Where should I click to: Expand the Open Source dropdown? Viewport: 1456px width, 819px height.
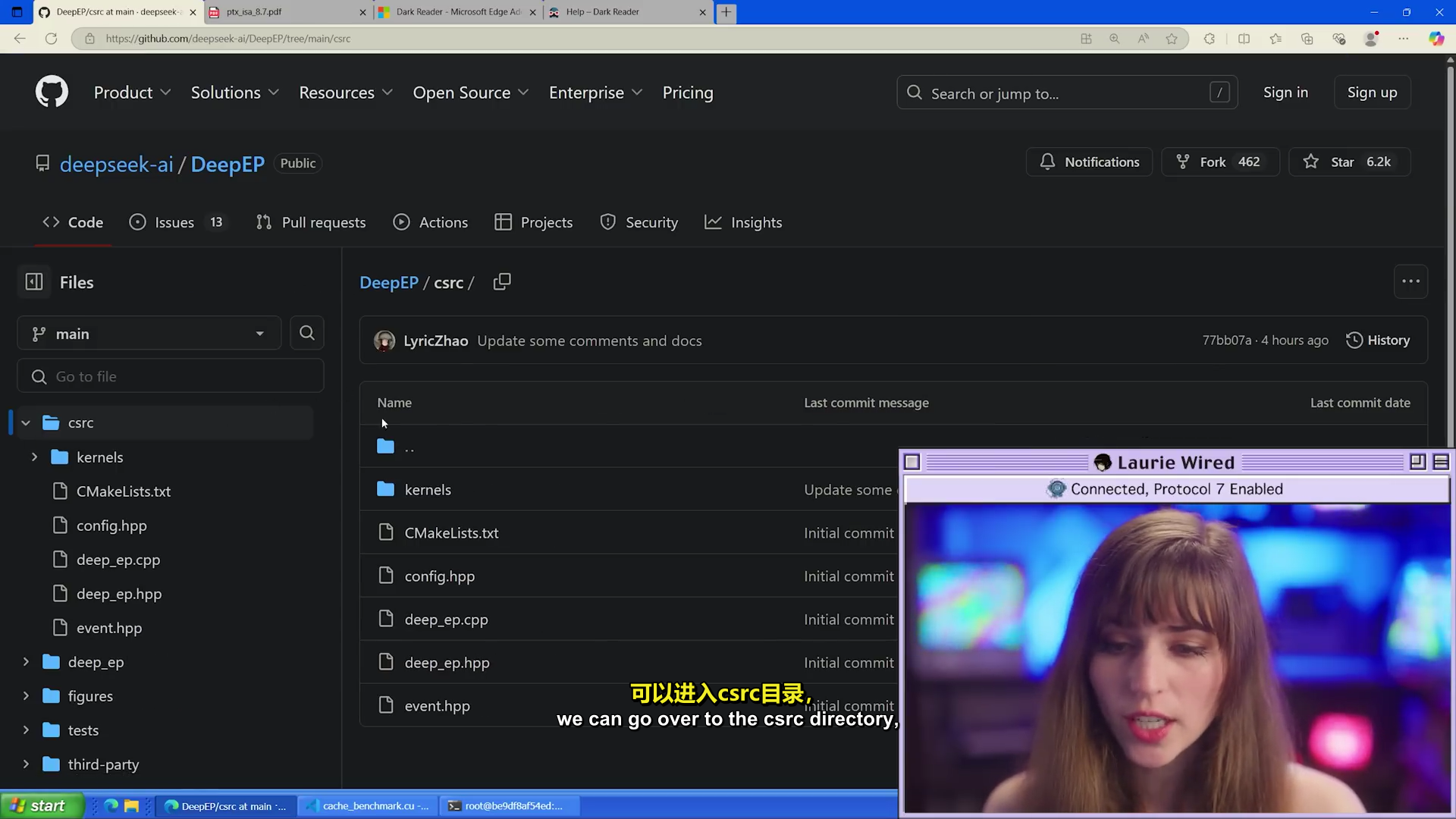click(x=470, y=93)
